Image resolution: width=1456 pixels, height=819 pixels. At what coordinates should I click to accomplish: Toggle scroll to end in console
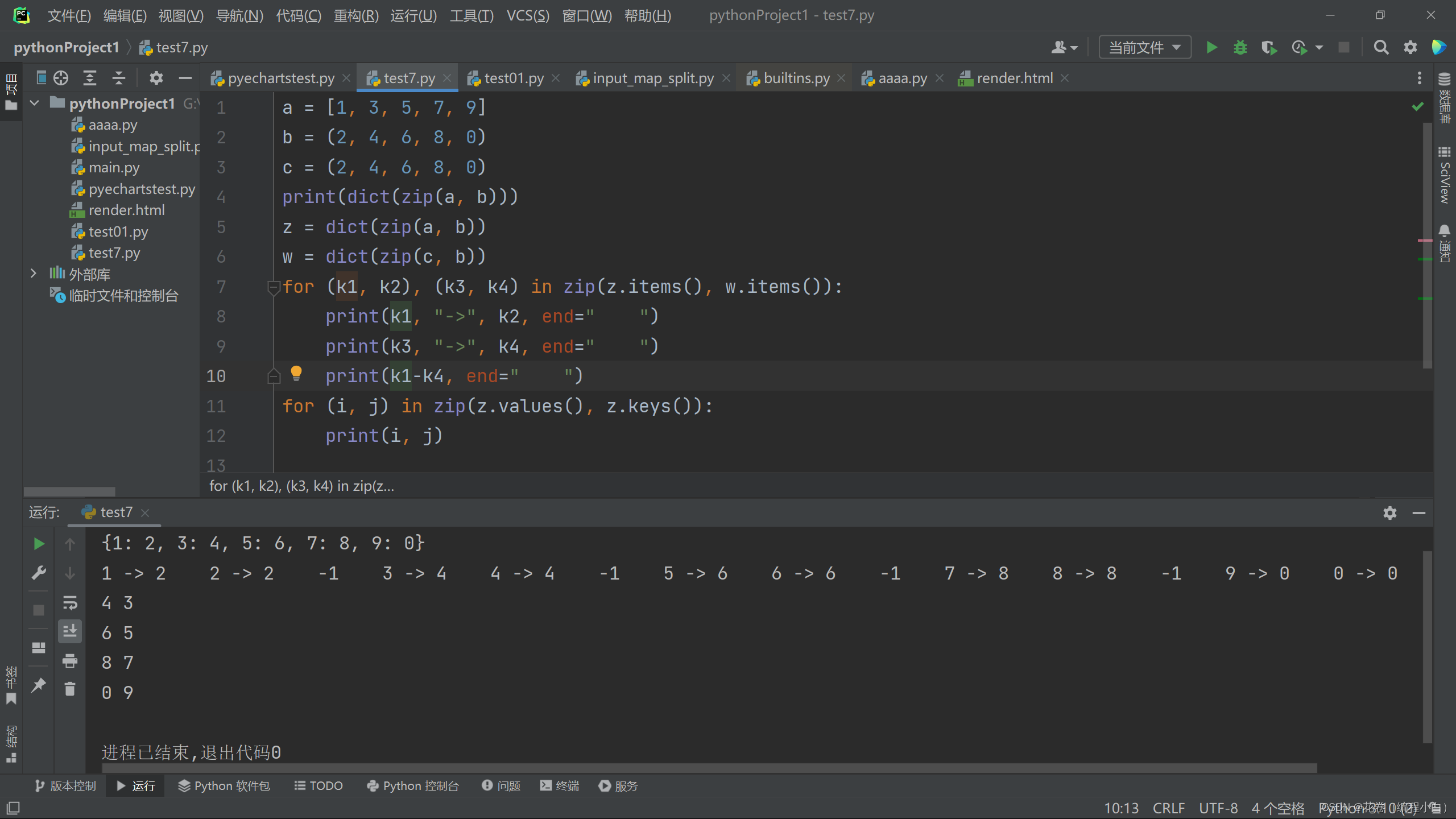pyautogui.click(x=70, y=631)
